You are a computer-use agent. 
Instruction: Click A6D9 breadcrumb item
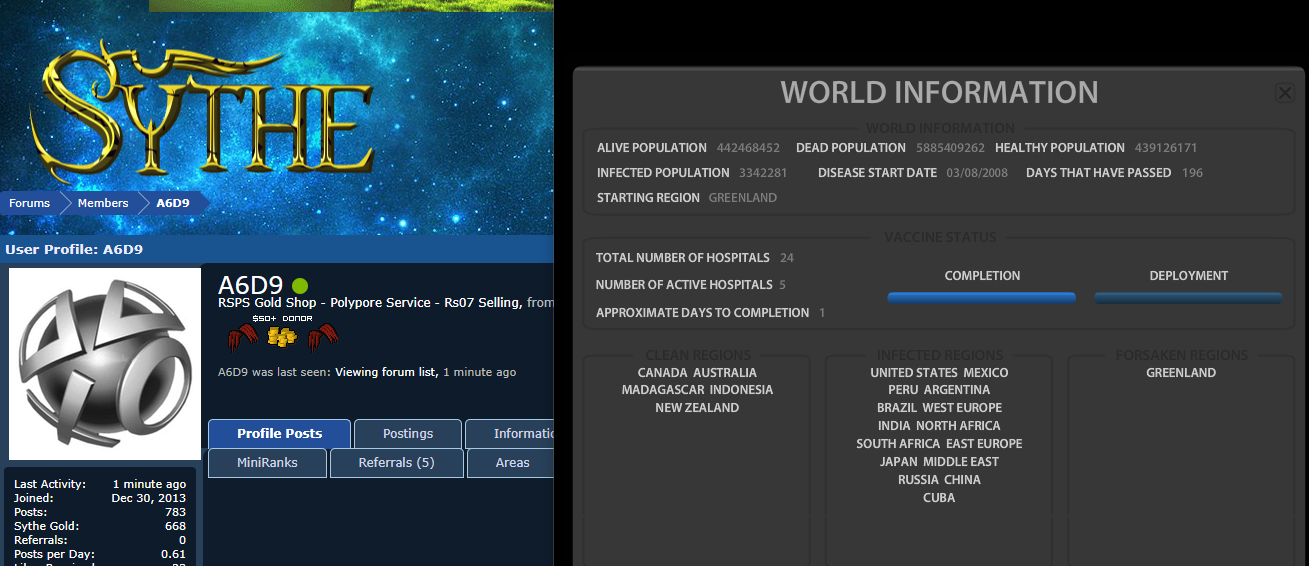pos(173,203)
